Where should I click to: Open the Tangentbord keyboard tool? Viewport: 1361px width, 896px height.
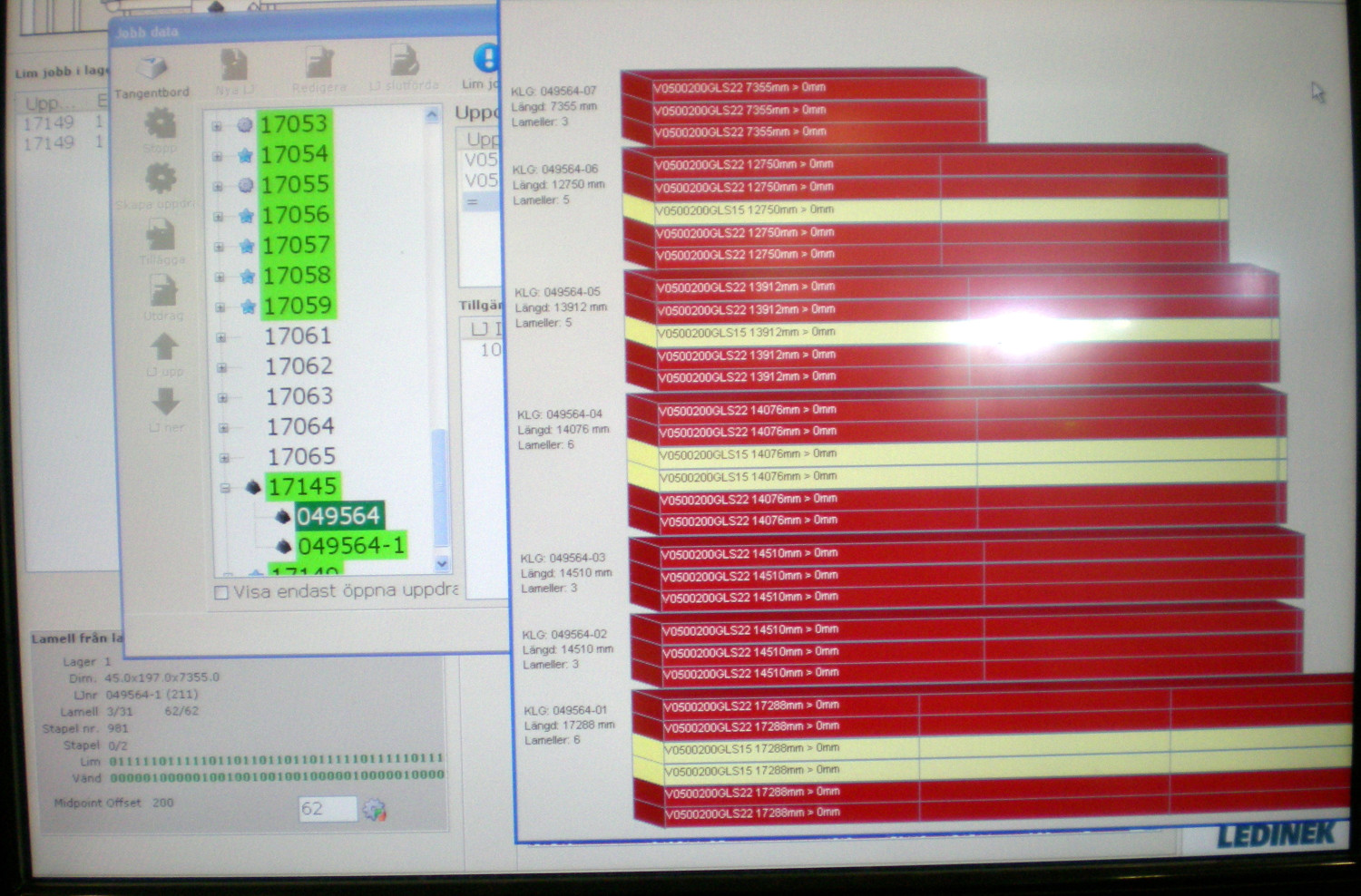[x=152, y=71]
